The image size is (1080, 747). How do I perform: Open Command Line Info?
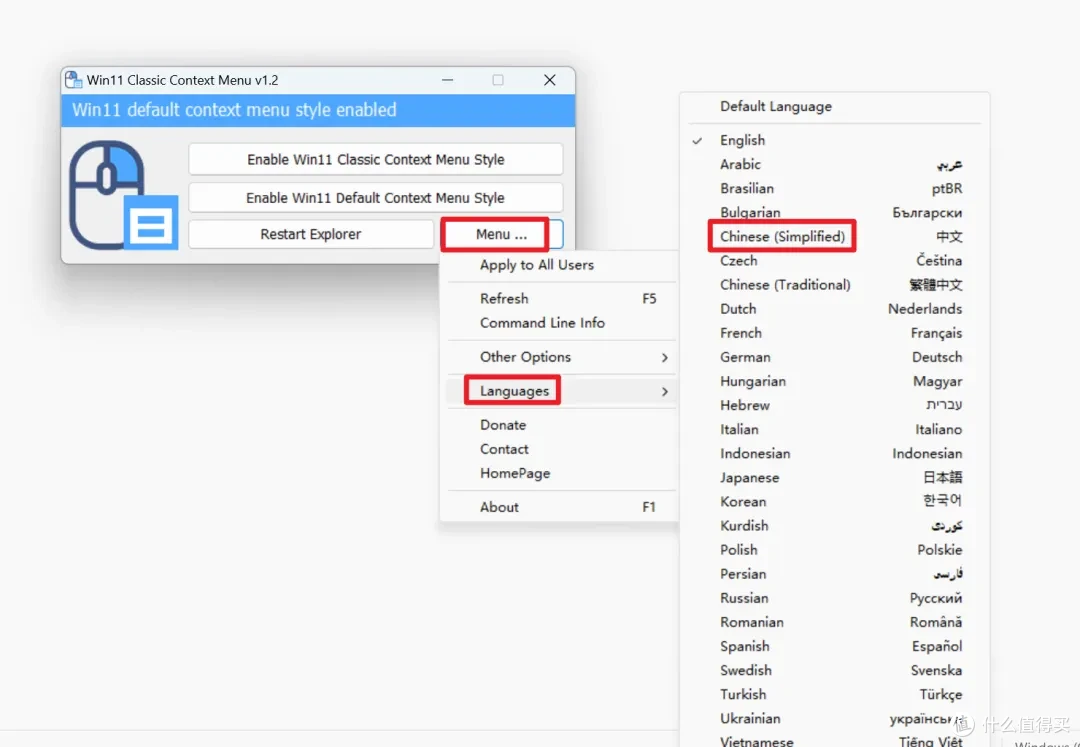coord(559,323)
